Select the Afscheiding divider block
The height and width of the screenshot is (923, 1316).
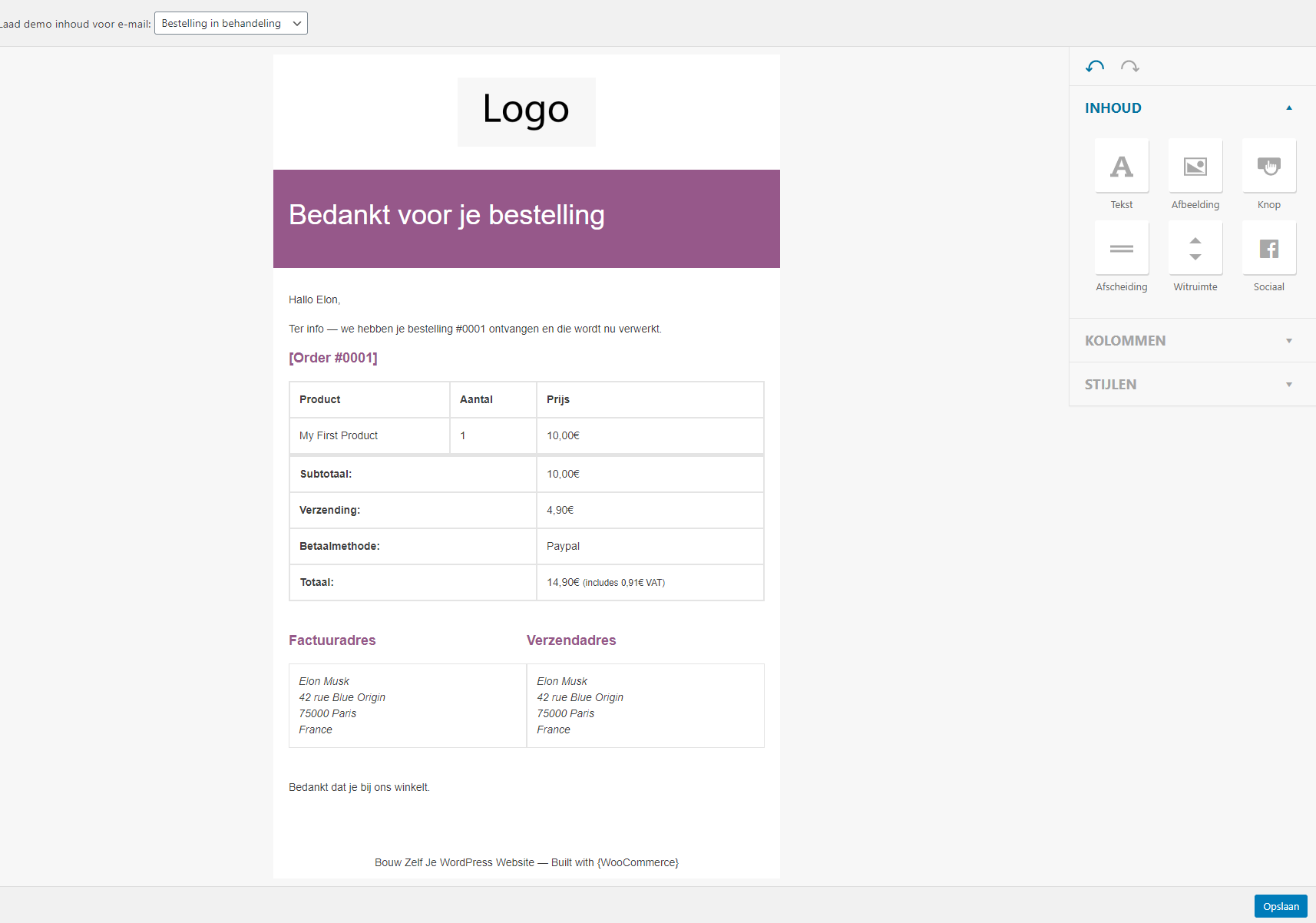point(1122,248)
